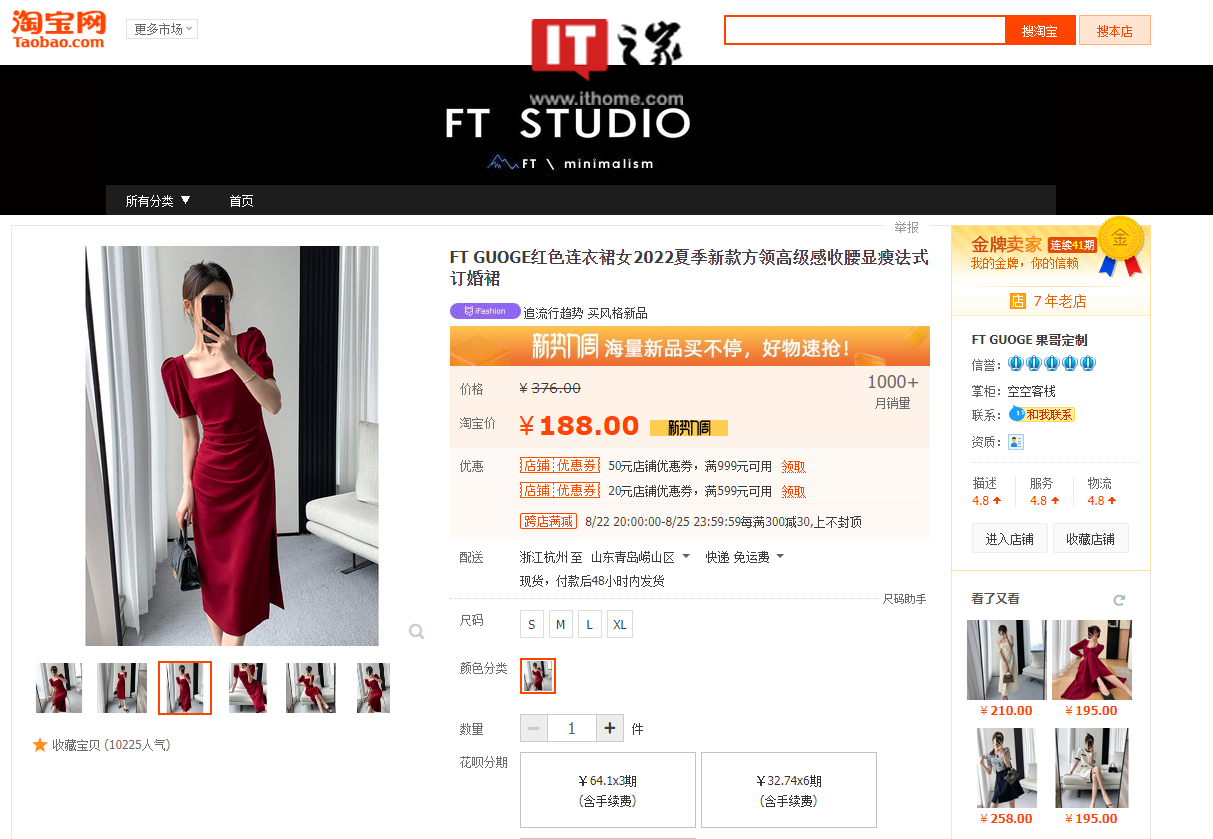This screenshot has width=1213, height=839.
Task: Go to the 首页 tab
Action: click(241, 201)
